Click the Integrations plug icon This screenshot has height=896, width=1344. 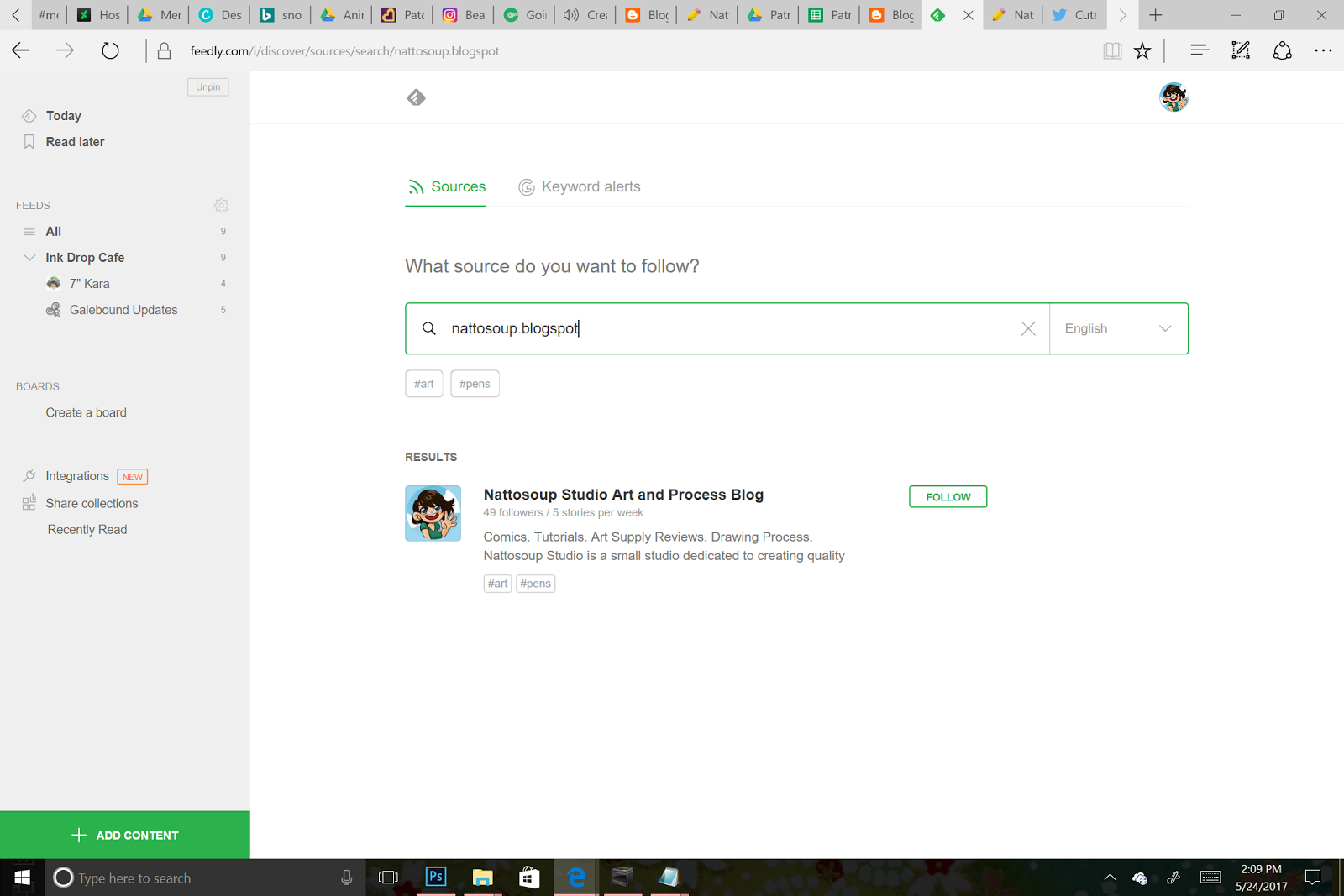pos(29,476)
